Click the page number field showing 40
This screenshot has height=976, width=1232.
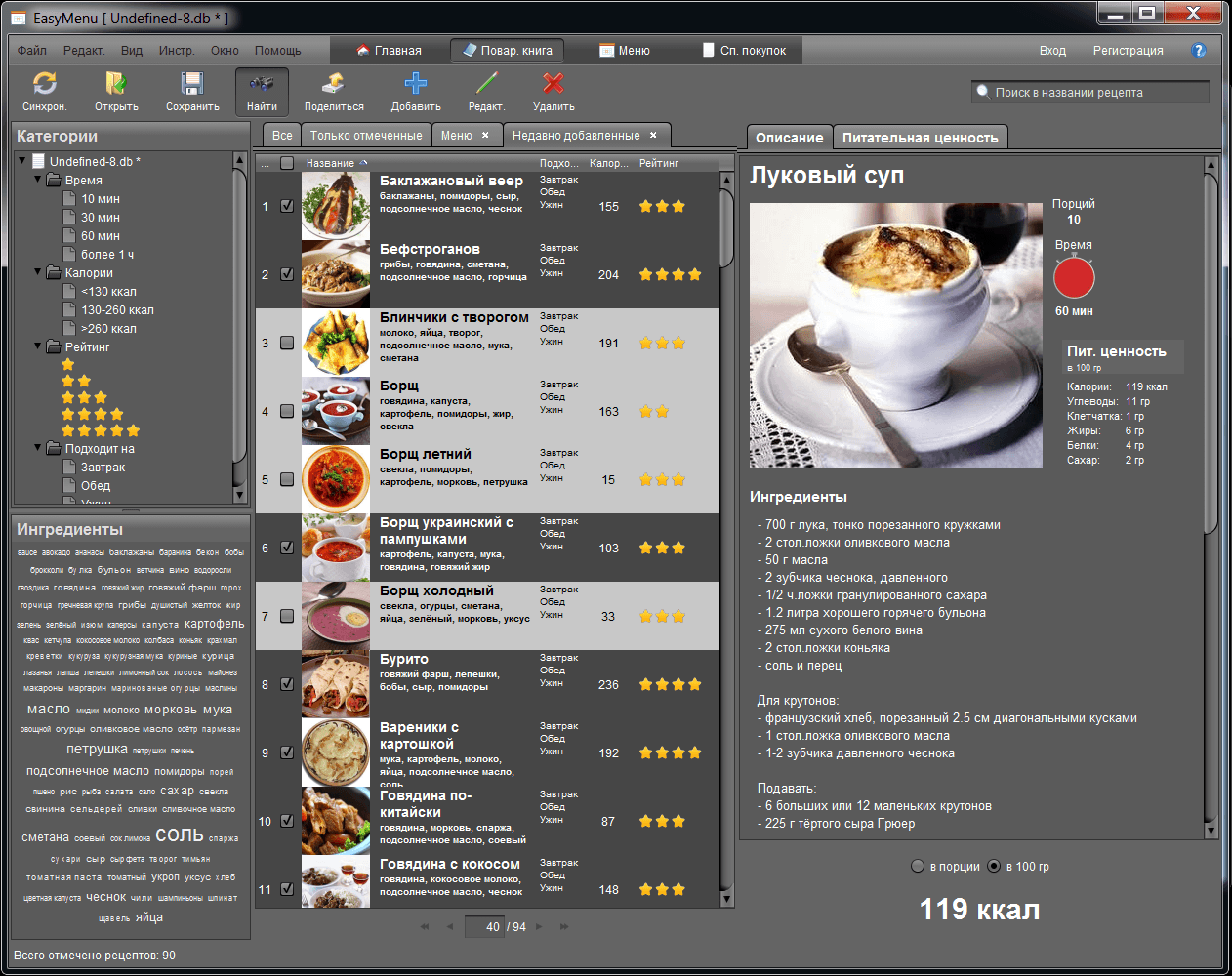click(x=484, y=926)
